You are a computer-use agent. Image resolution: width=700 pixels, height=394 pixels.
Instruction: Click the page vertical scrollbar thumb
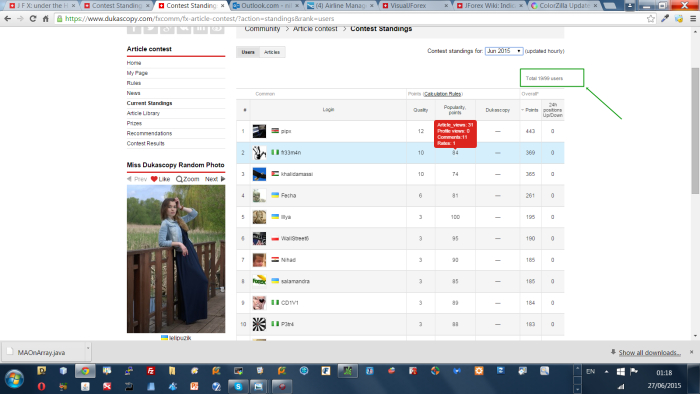[x=695, y=130]
